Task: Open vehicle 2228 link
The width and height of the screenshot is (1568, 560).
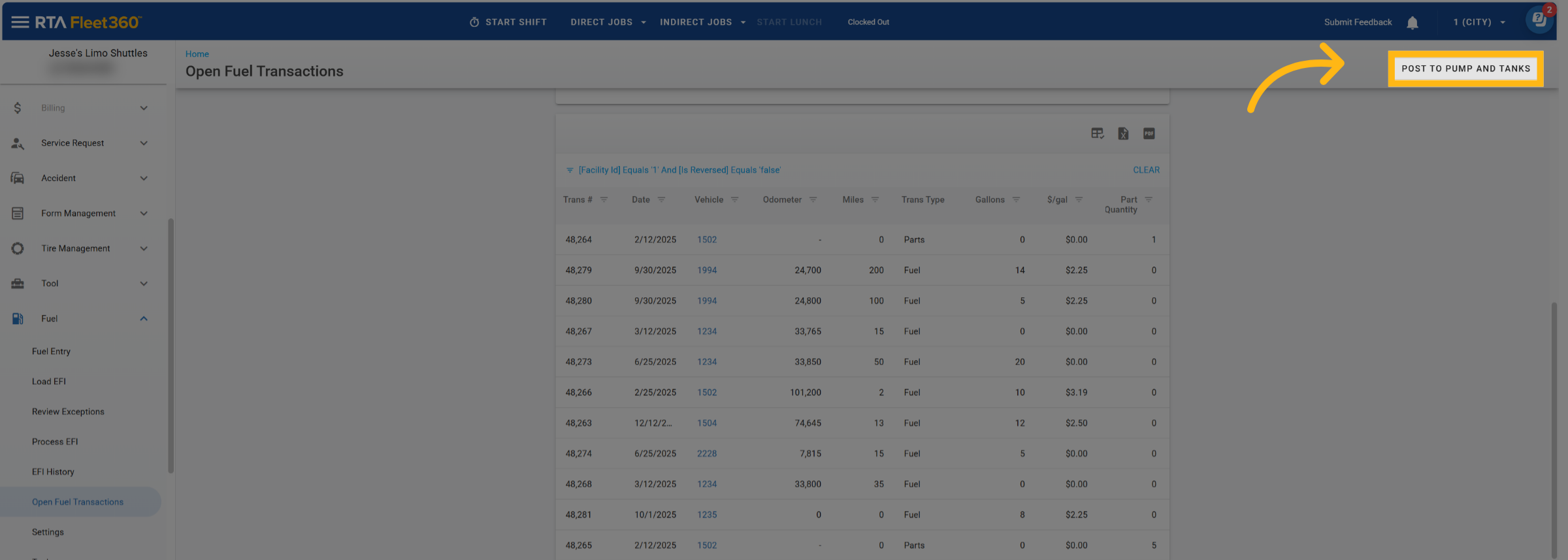Action: click(x=706, y=453)
